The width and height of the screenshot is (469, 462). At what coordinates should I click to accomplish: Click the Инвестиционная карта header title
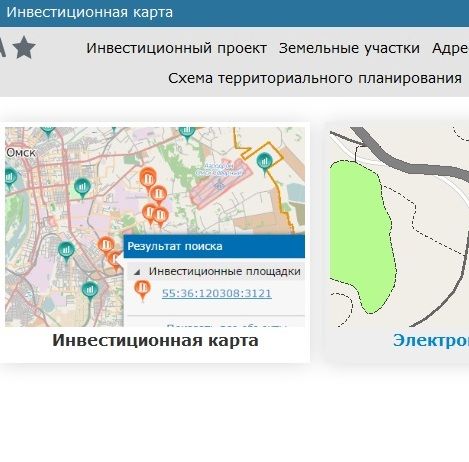tap(90, 12)
